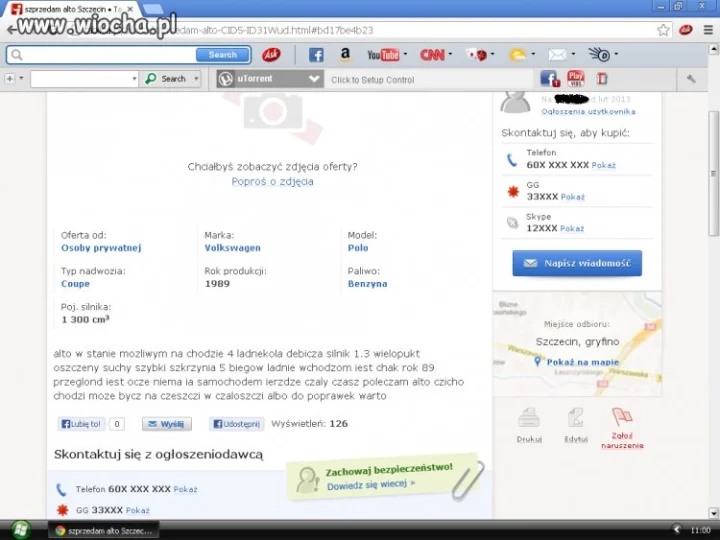Click the Poproś o zdjęcia link
Image resolution: width=720 pixels, height=540 pixels.
(272, 181)
